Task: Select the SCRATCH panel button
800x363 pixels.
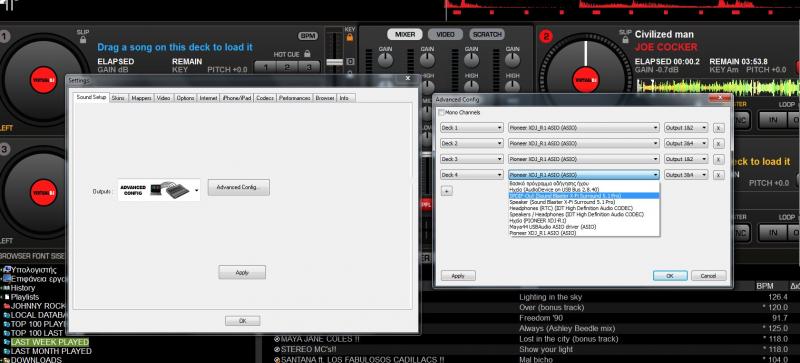Action: click(x=487, y=35)
